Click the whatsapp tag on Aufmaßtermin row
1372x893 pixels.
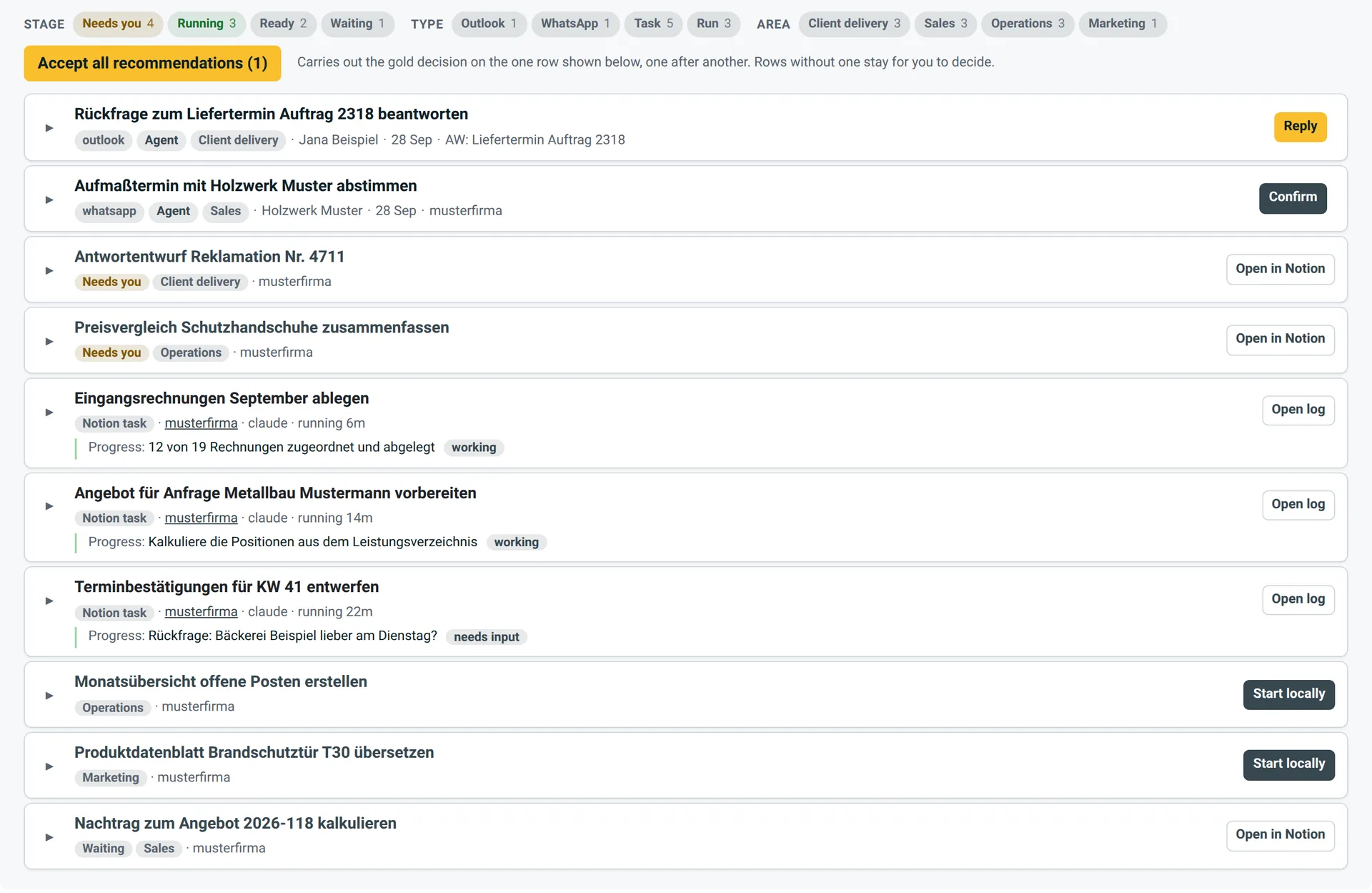click(x=109, y=212)
